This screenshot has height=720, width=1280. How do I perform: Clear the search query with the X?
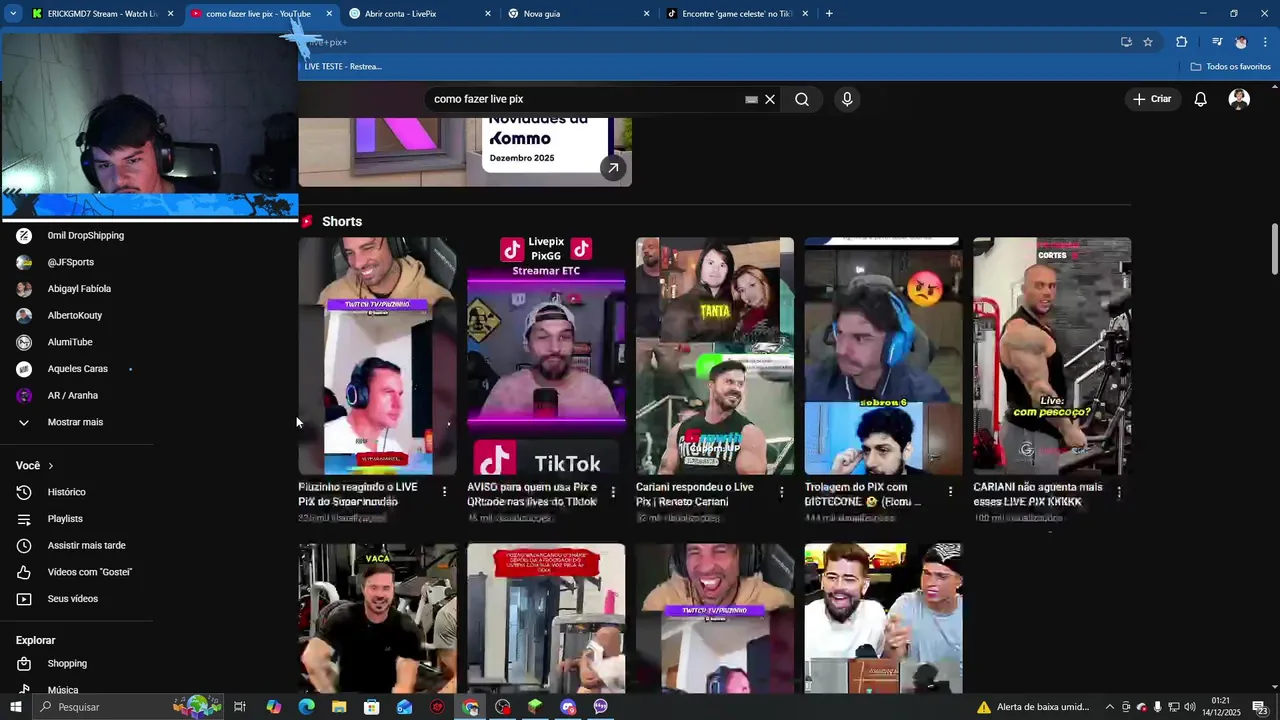[x=770, y=99]
